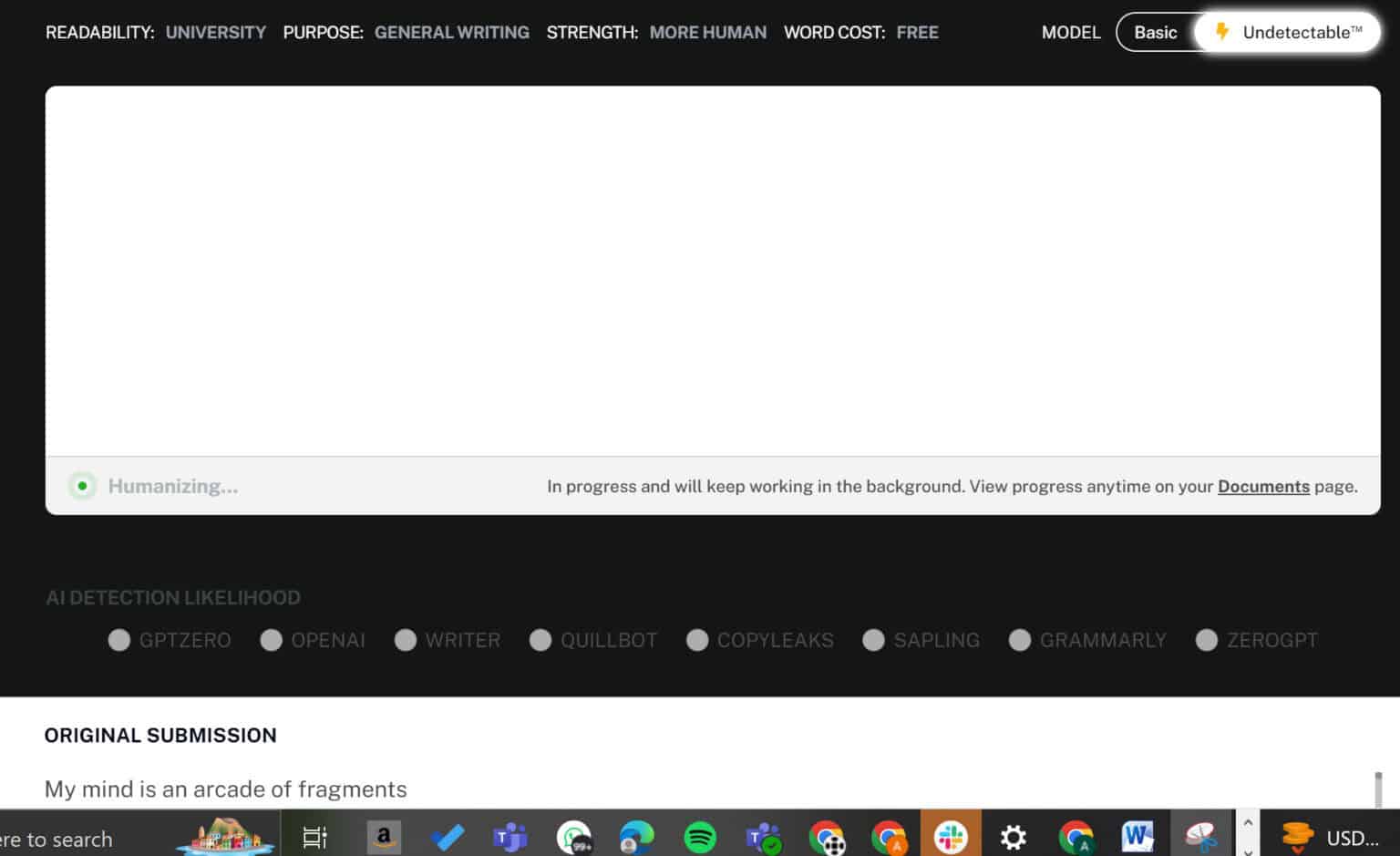The height and width of the screenshot is (856, 1400).
Task: Open WhatsApp with 99+ badge
Action: 574,837
